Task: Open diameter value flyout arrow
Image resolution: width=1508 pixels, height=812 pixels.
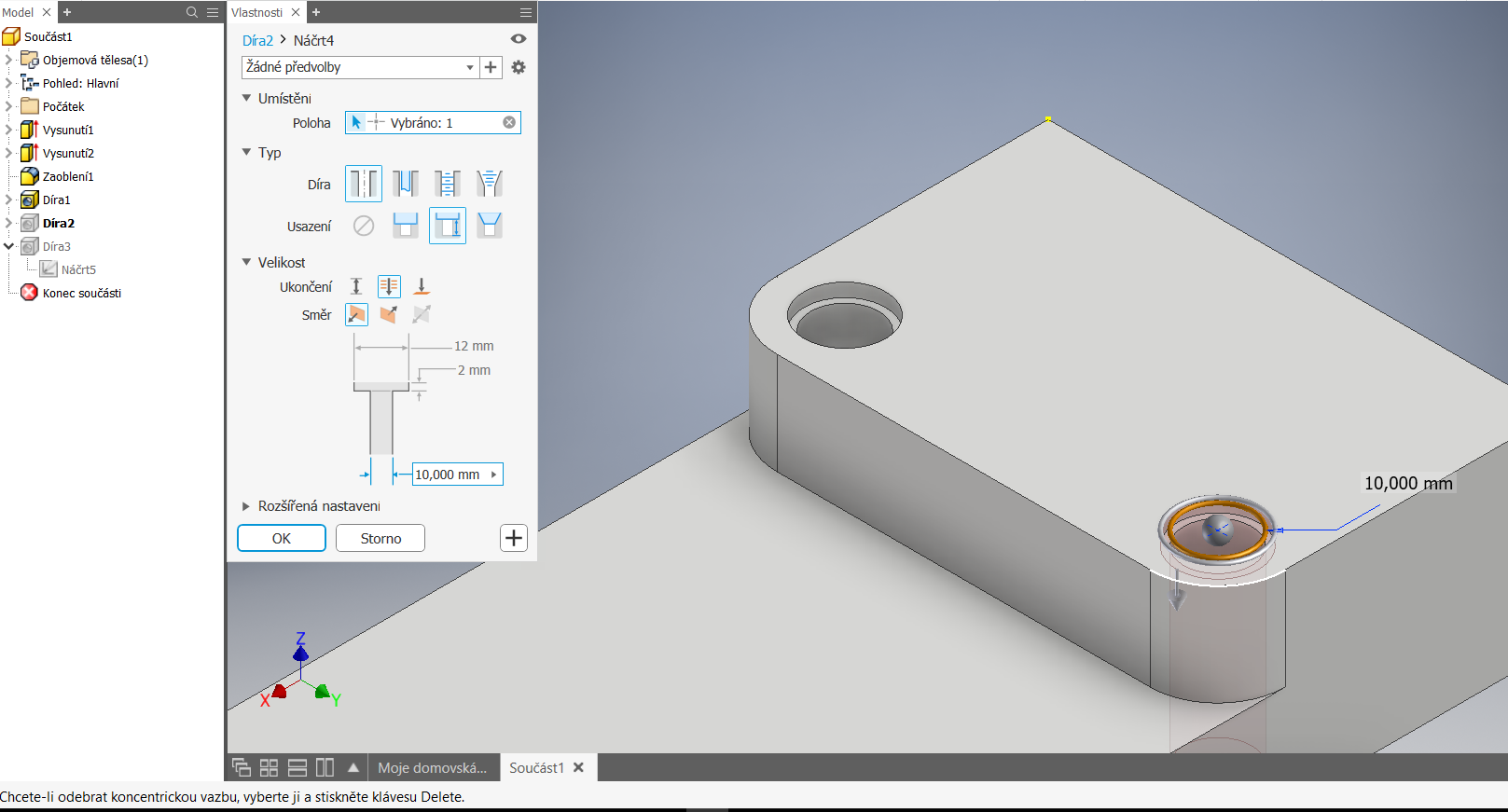Action: [494, 475]
